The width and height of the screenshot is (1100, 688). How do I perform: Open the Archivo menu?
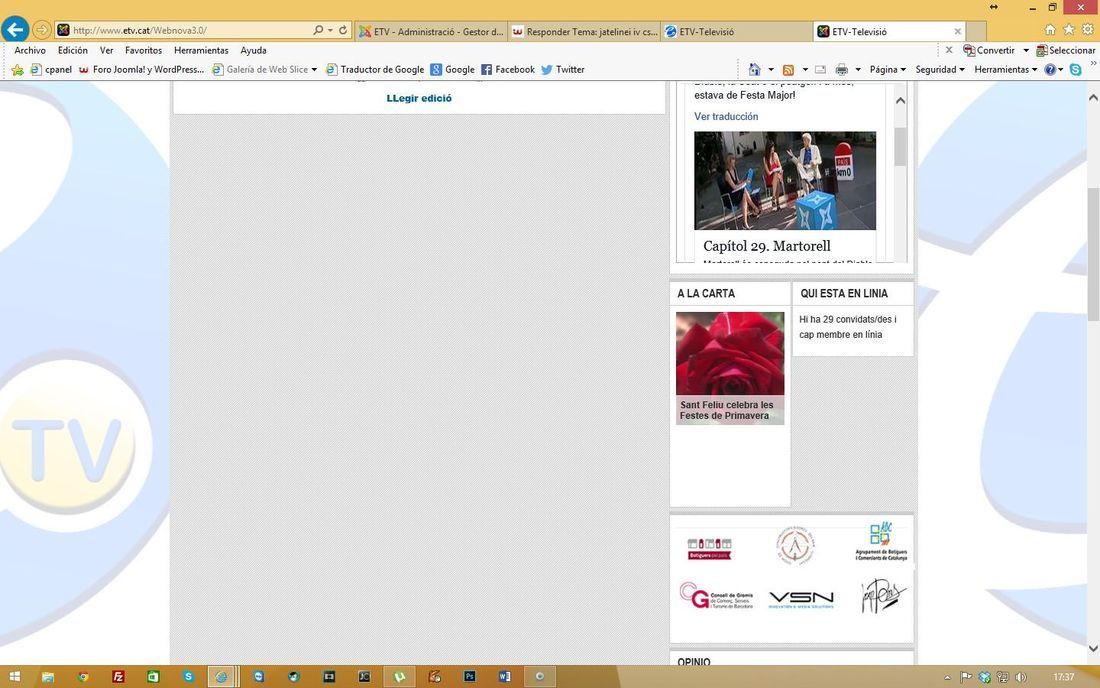[x=30, y=50]
